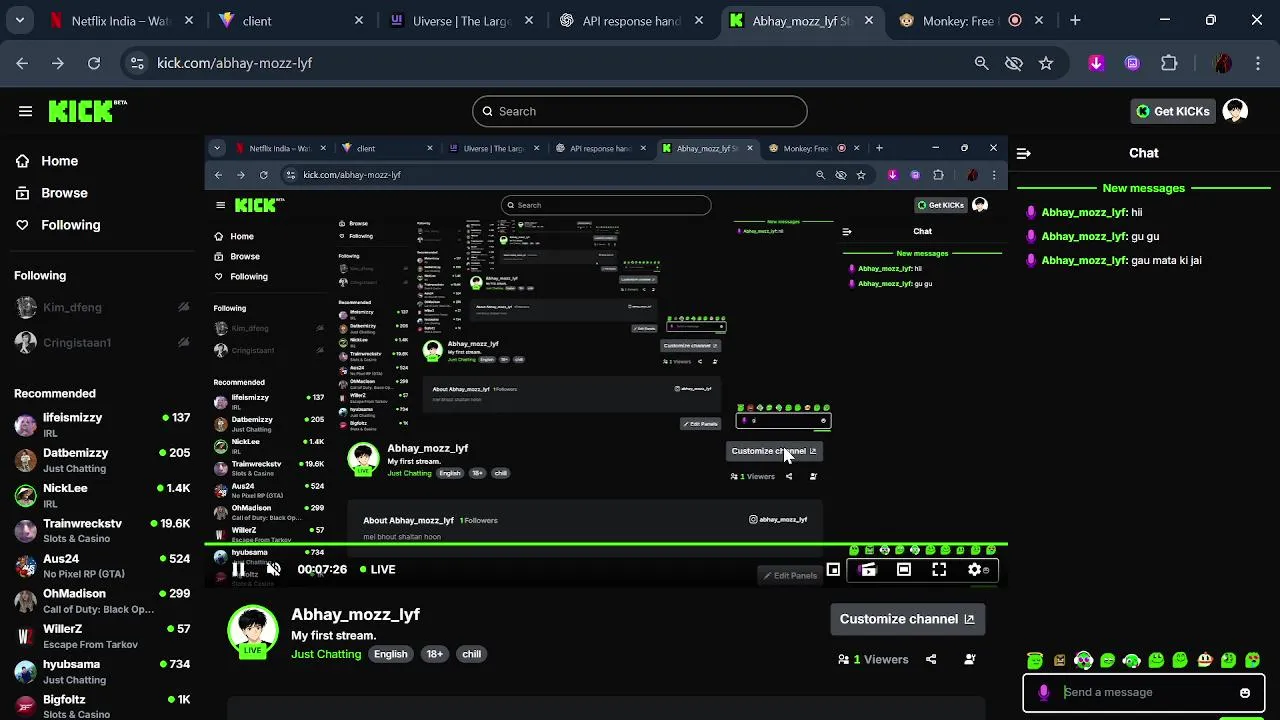
Task: Toggle notifications for Cringistaan1
Action: 183,342
